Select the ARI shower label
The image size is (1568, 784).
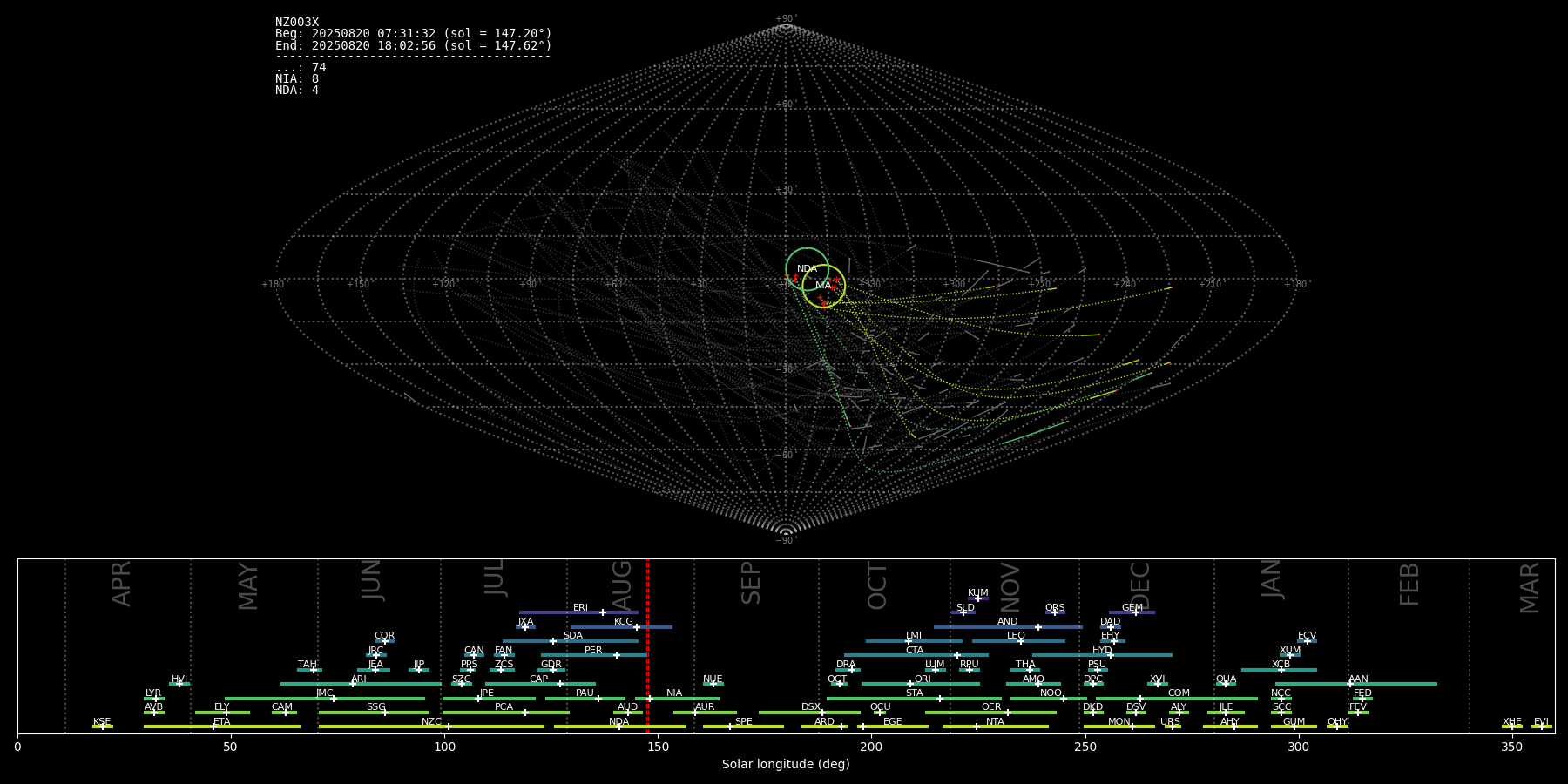point(359,679)
